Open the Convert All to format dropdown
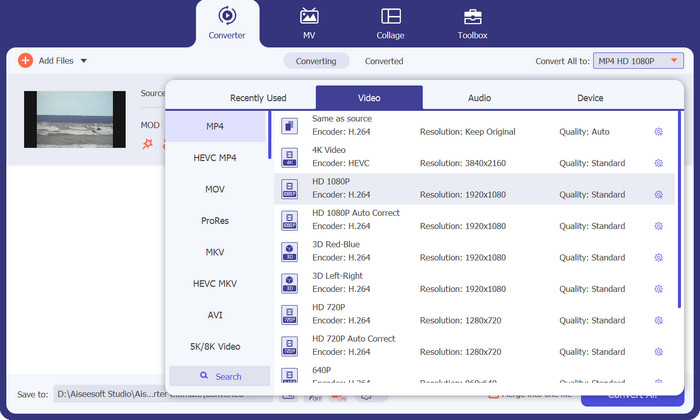 pyautogui.click(x=638, y=61)
